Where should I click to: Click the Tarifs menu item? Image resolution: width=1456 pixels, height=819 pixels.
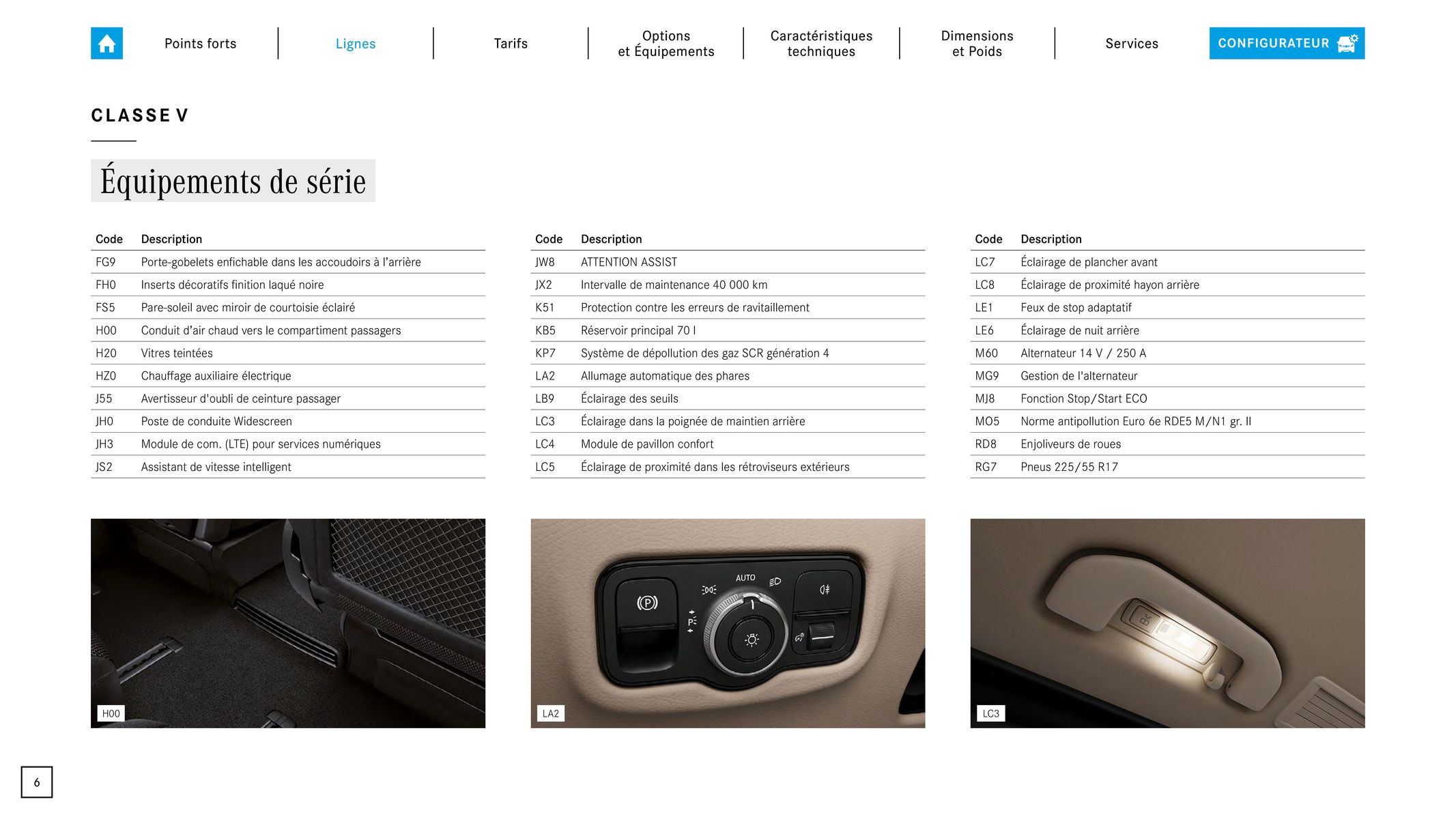click(x=510, y=42)
